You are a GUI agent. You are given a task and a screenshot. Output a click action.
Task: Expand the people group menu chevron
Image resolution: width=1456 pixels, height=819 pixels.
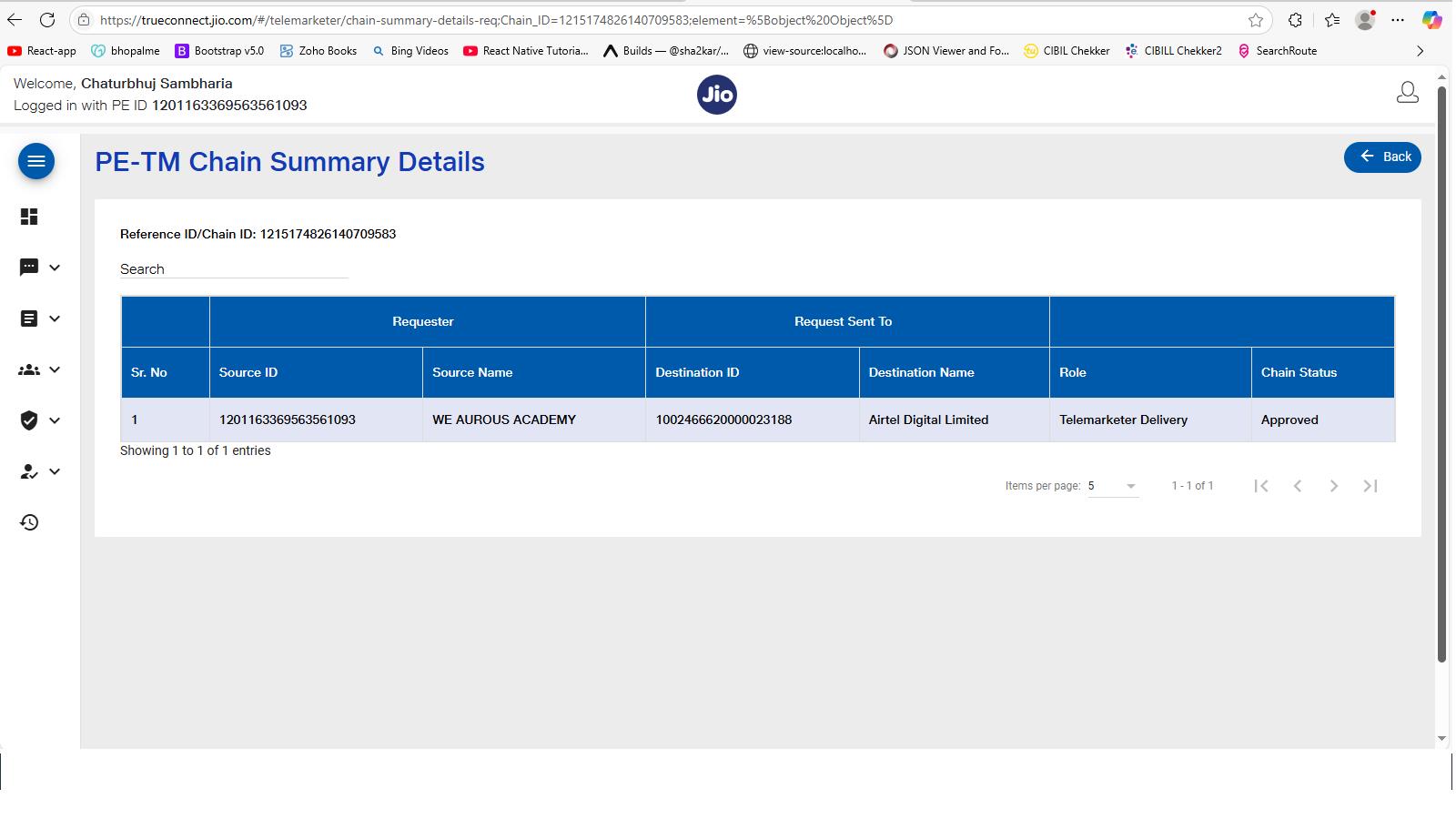tap(55, 369)
